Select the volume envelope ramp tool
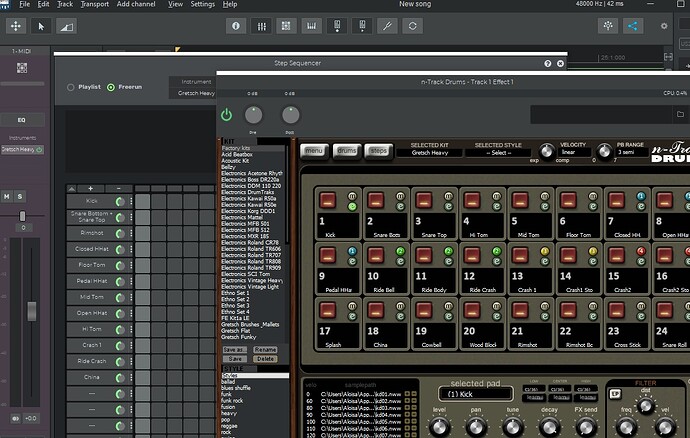 (x=67, y=26)
